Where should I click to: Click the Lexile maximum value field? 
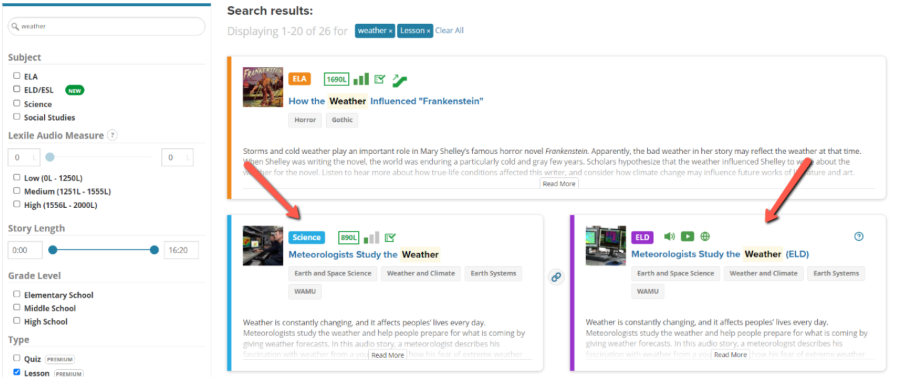click(x=177, y=157)
